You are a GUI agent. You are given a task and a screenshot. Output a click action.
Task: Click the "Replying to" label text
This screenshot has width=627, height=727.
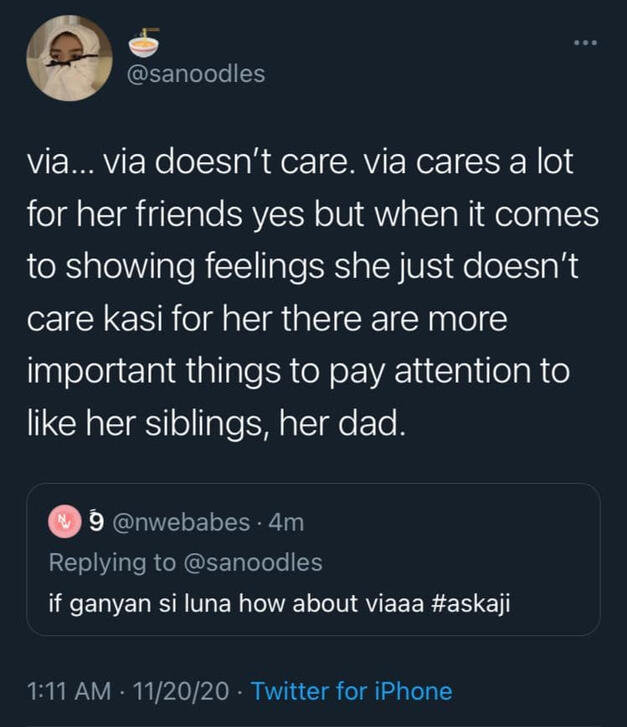pyautogui.click(x=112, y=563)
